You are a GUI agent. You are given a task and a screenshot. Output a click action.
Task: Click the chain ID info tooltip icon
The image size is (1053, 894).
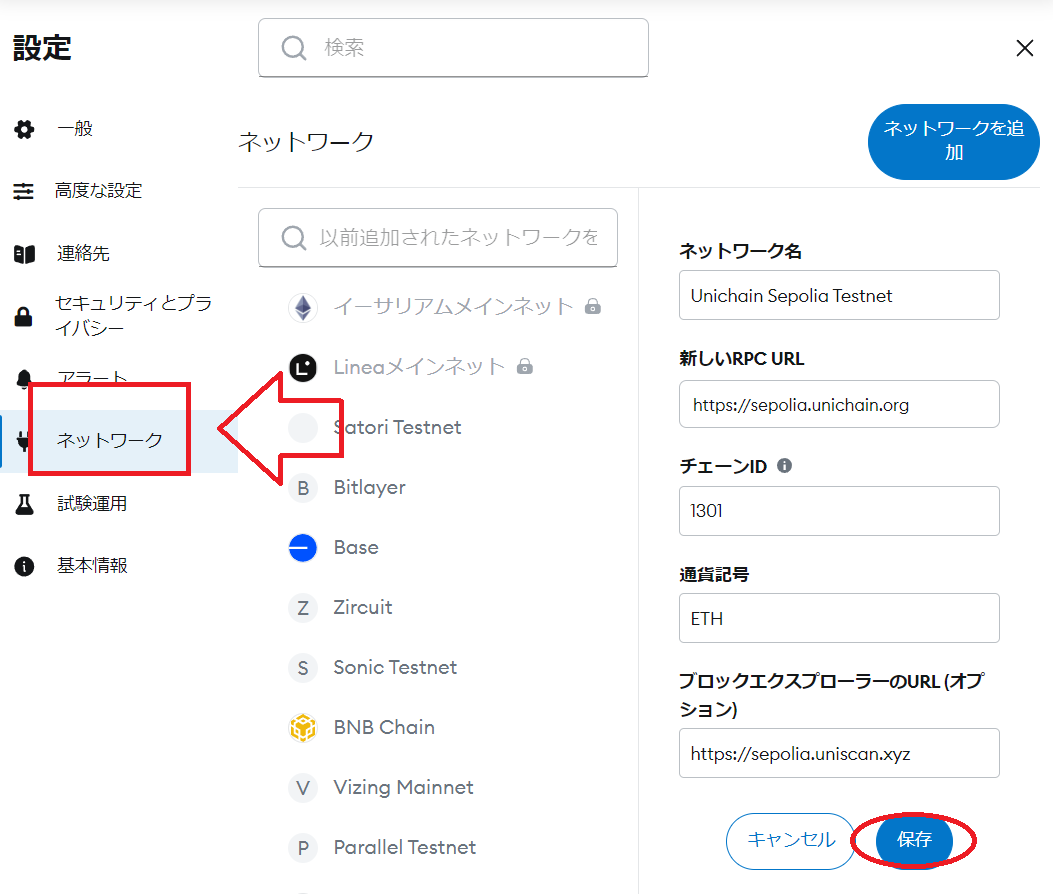tap(784, 465)
